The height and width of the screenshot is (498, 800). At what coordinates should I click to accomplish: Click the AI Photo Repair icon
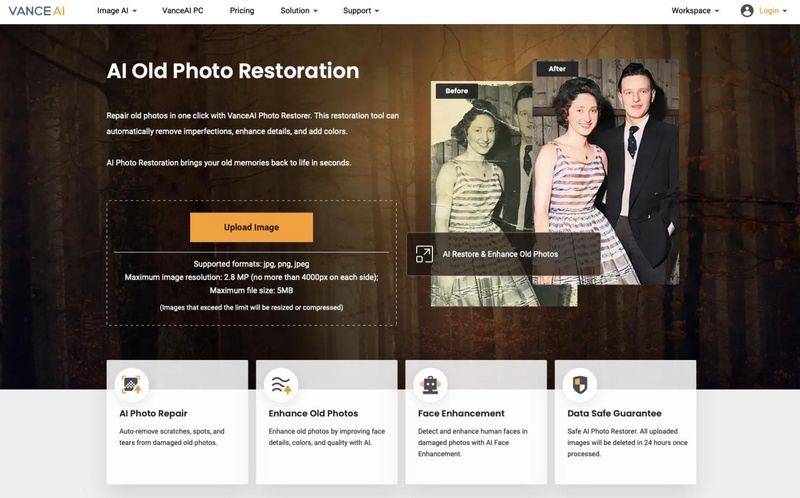pos(132,385)
